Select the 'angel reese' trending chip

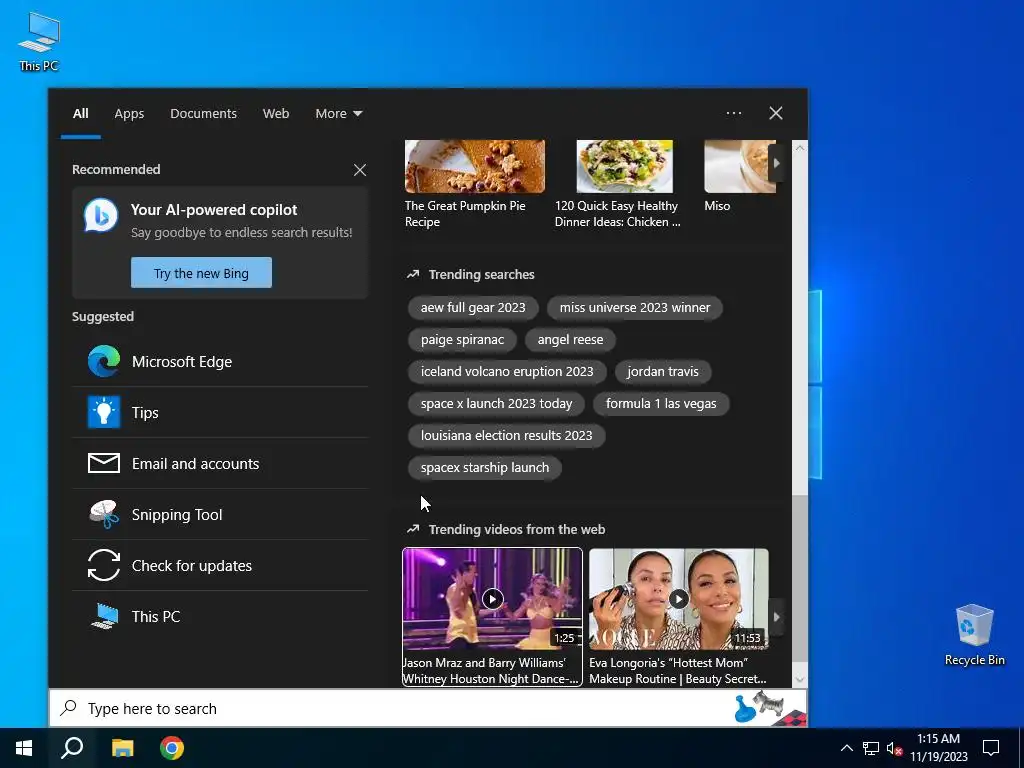(570, 340)
